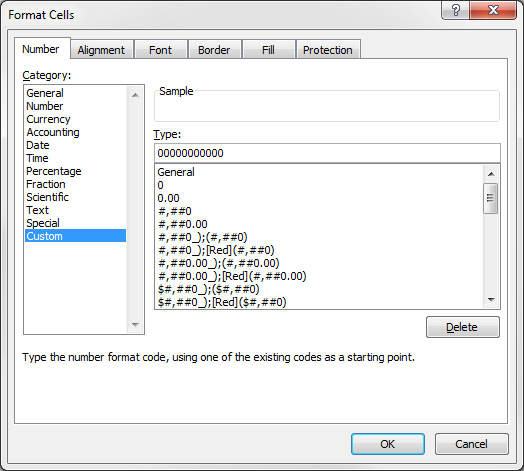Click the Type list scroll up arrow

coord(491,174)
